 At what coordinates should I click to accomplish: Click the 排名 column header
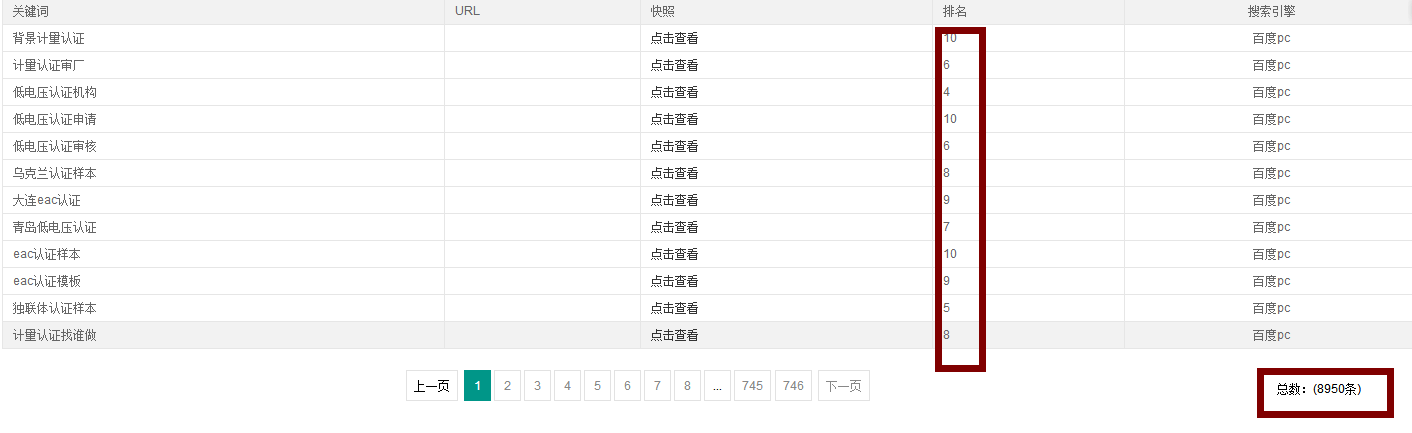(954, 11)
